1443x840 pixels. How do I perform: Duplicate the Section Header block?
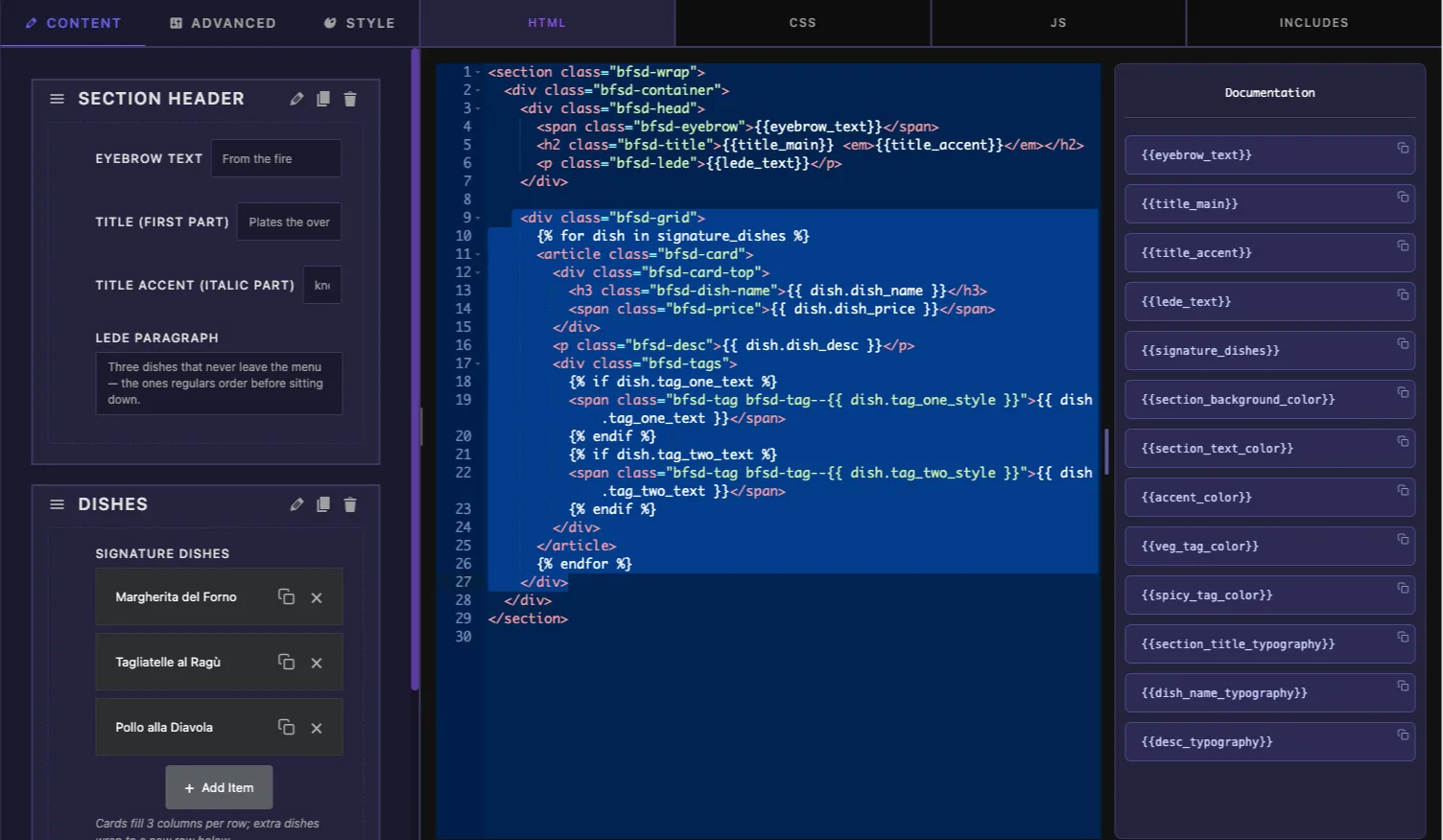click(x=323, y=99)
